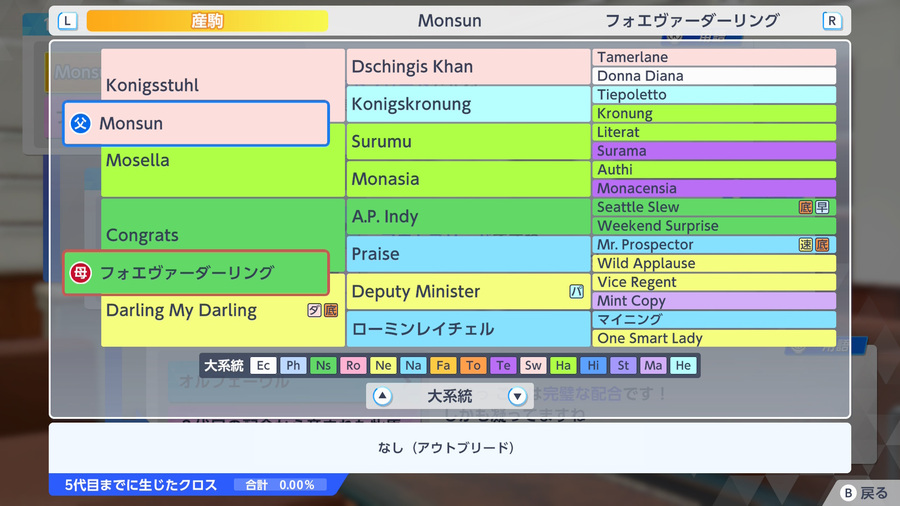Select the Surumu cell
Screen dimensions: 900x506
coord(468,141)
